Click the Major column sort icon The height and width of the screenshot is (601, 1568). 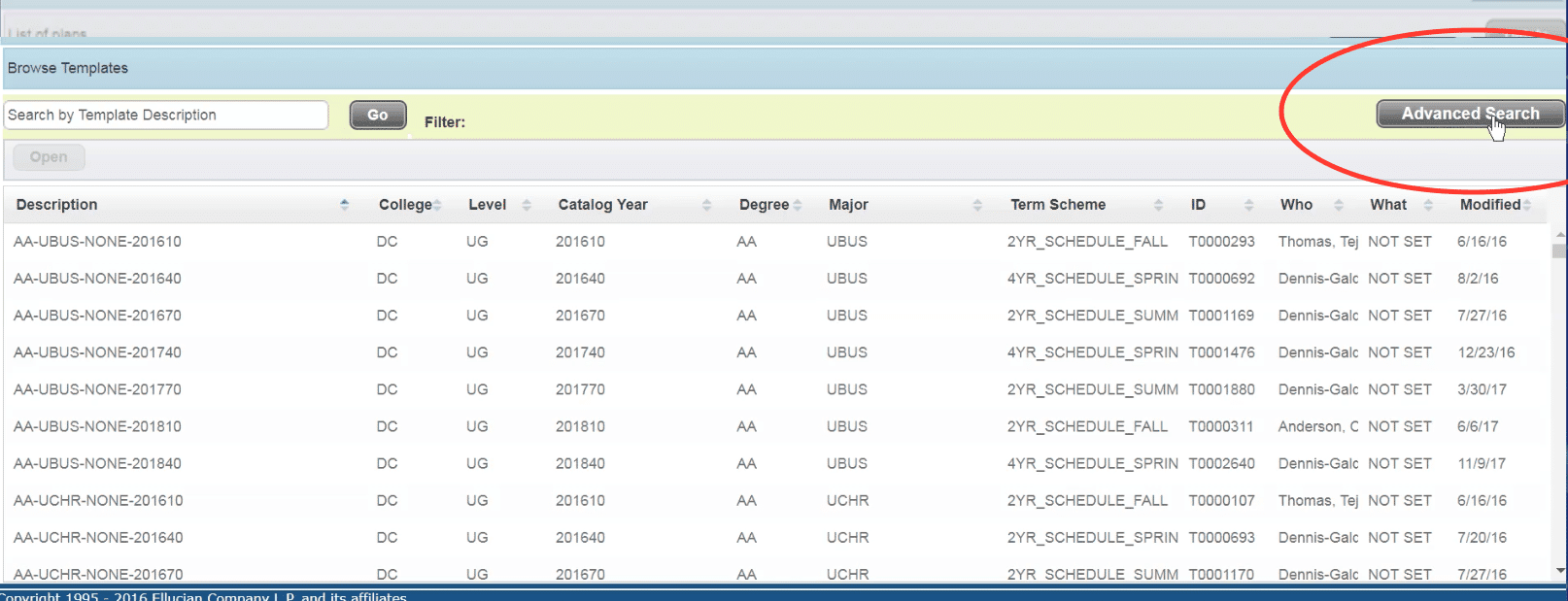[x=977, y=205]
